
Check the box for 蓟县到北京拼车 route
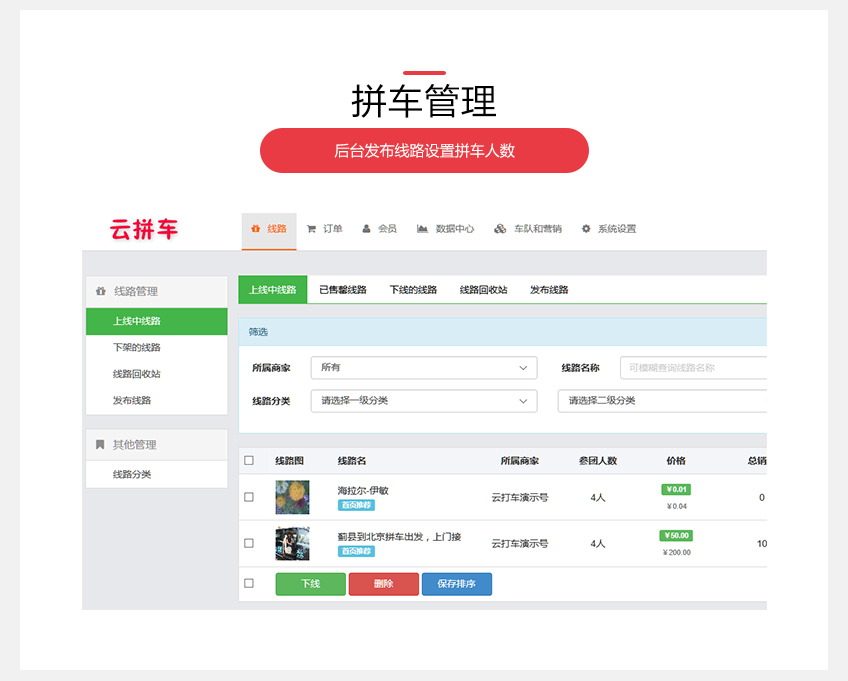coord(249,543)
